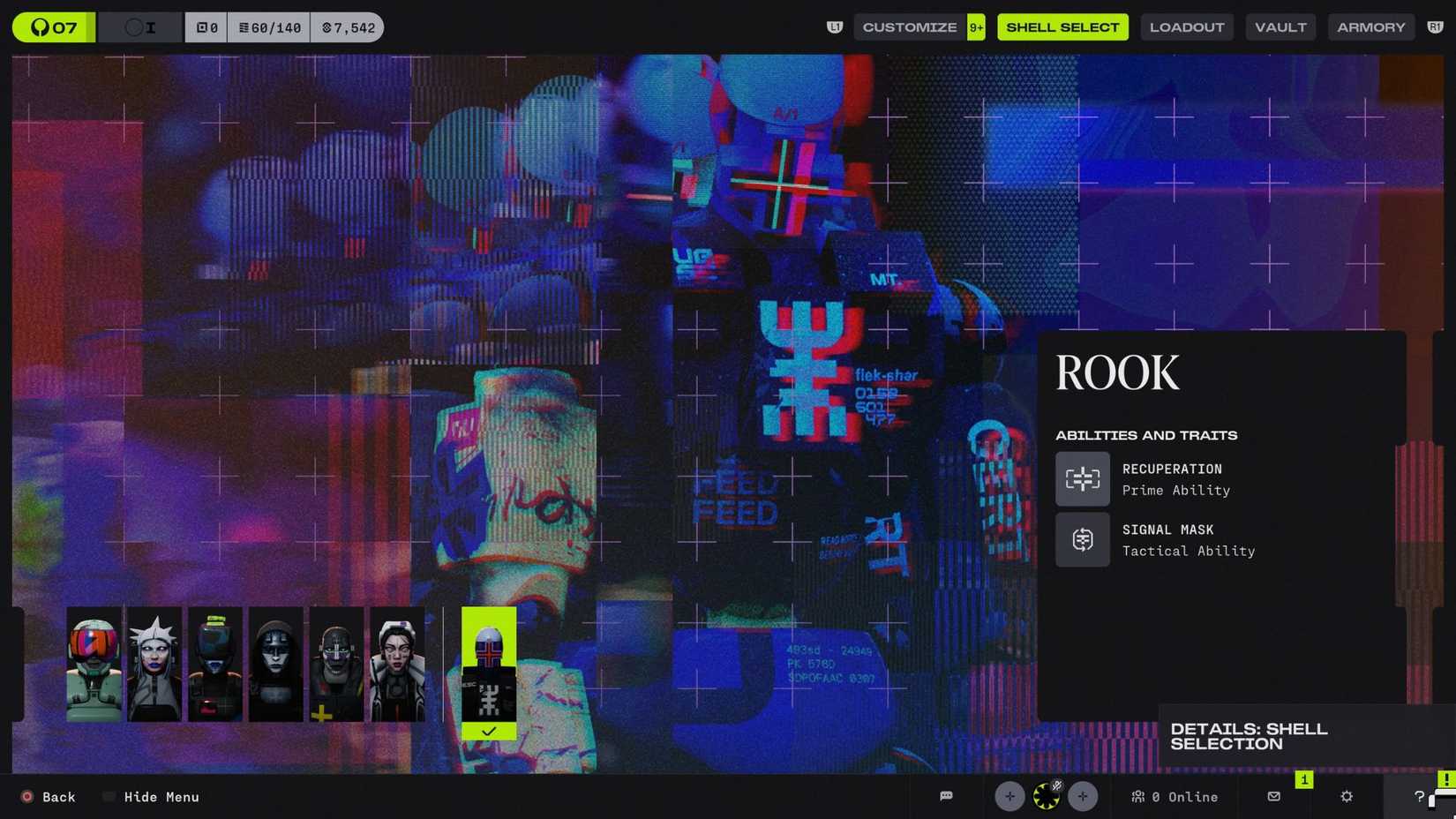Click the level 07 badge top left
The image size is (1456, 819).
coord(52,26)
